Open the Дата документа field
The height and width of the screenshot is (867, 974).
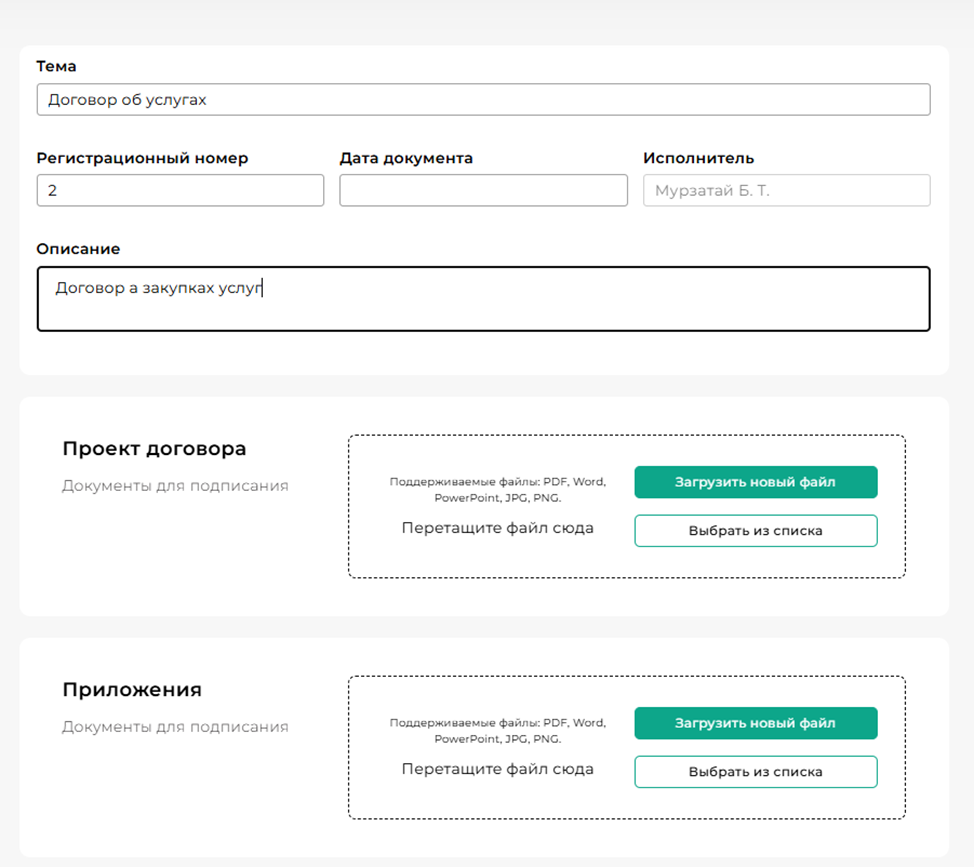coord(483,190)
